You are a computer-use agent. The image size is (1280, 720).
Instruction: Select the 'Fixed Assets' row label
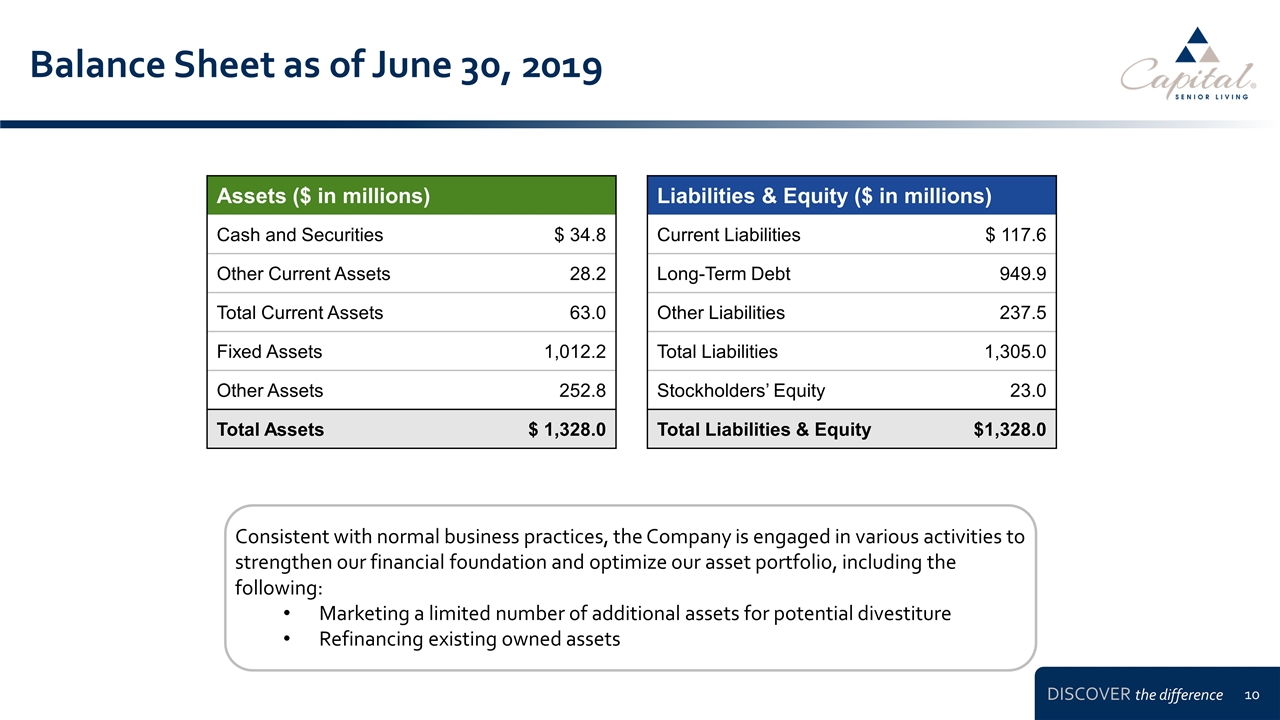[270, 352]
